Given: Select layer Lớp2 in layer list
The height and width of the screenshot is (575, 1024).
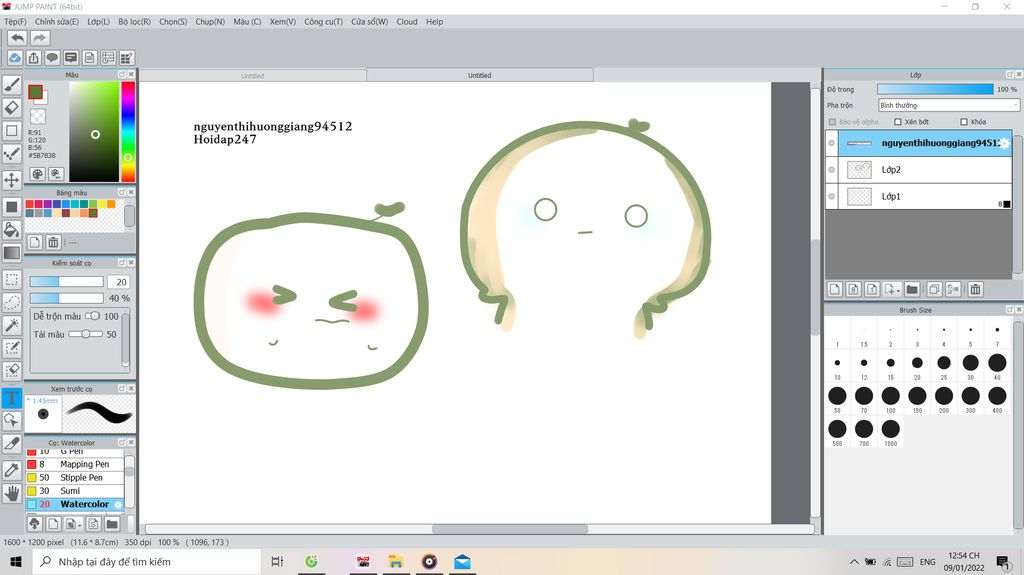Looking at the screenshot, I should click(918, 170).
